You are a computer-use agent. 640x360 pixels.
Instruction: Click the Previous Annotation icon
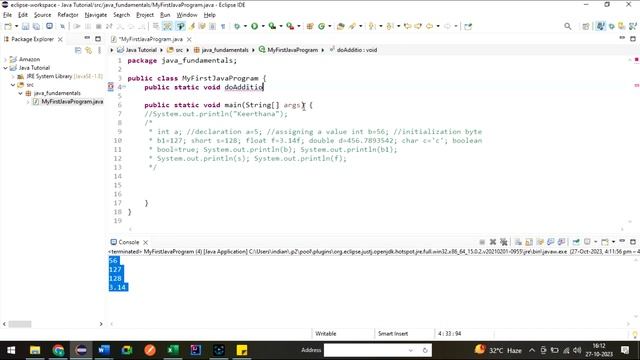point(390,26)
